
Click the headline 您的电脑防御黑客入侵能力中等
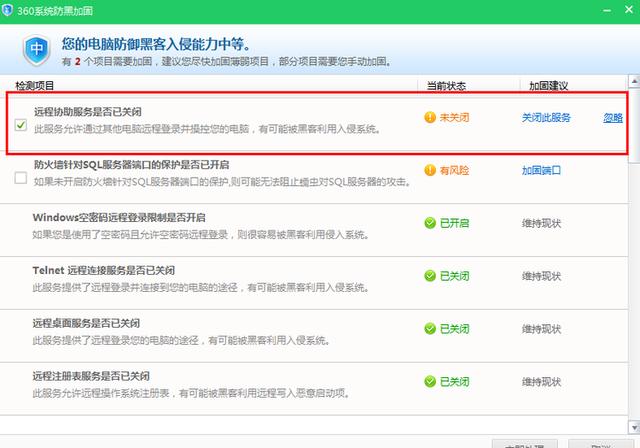pyautogui.click(x=156, y=44)
